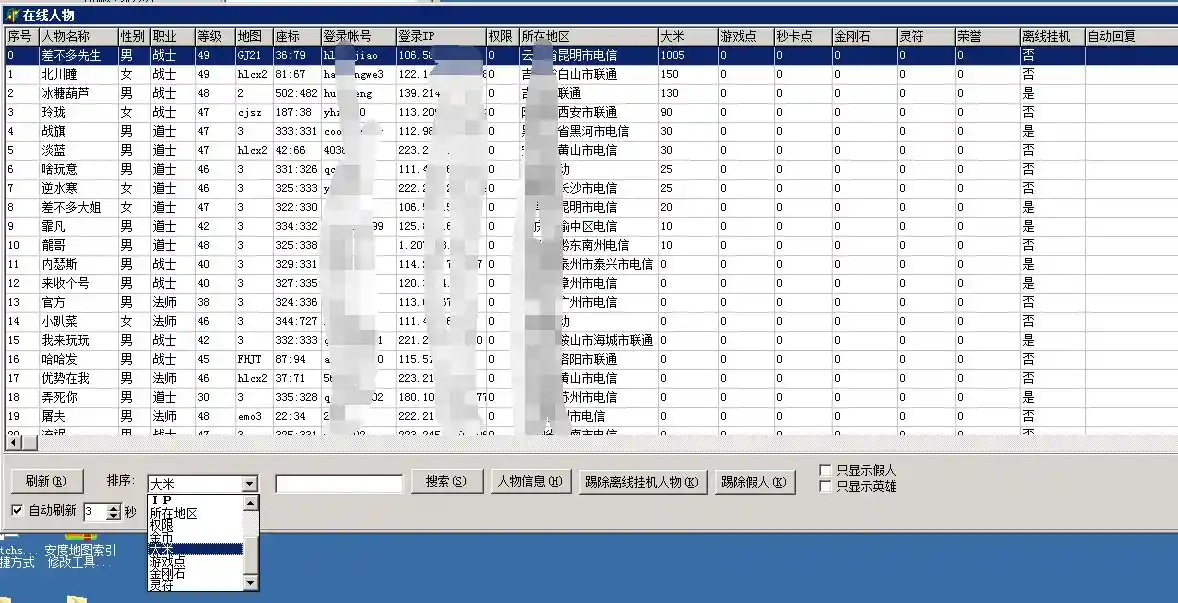The height and width of the screenshot is (603, 1178).
Task: Click the 在线人物 window title icon
Action: tap(11, 15)
